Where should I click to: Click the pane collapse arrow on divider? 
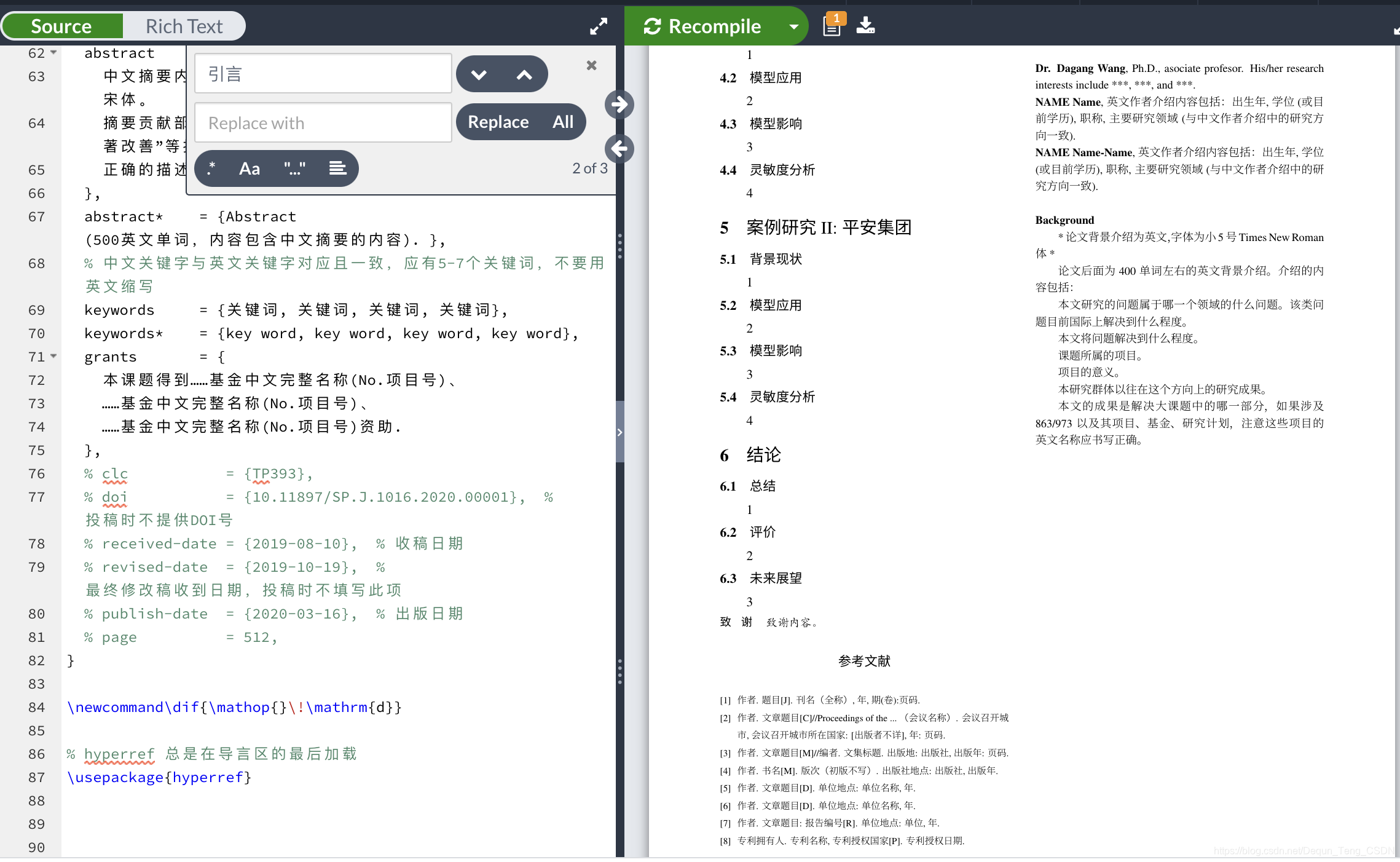click(x=619, y=432)
